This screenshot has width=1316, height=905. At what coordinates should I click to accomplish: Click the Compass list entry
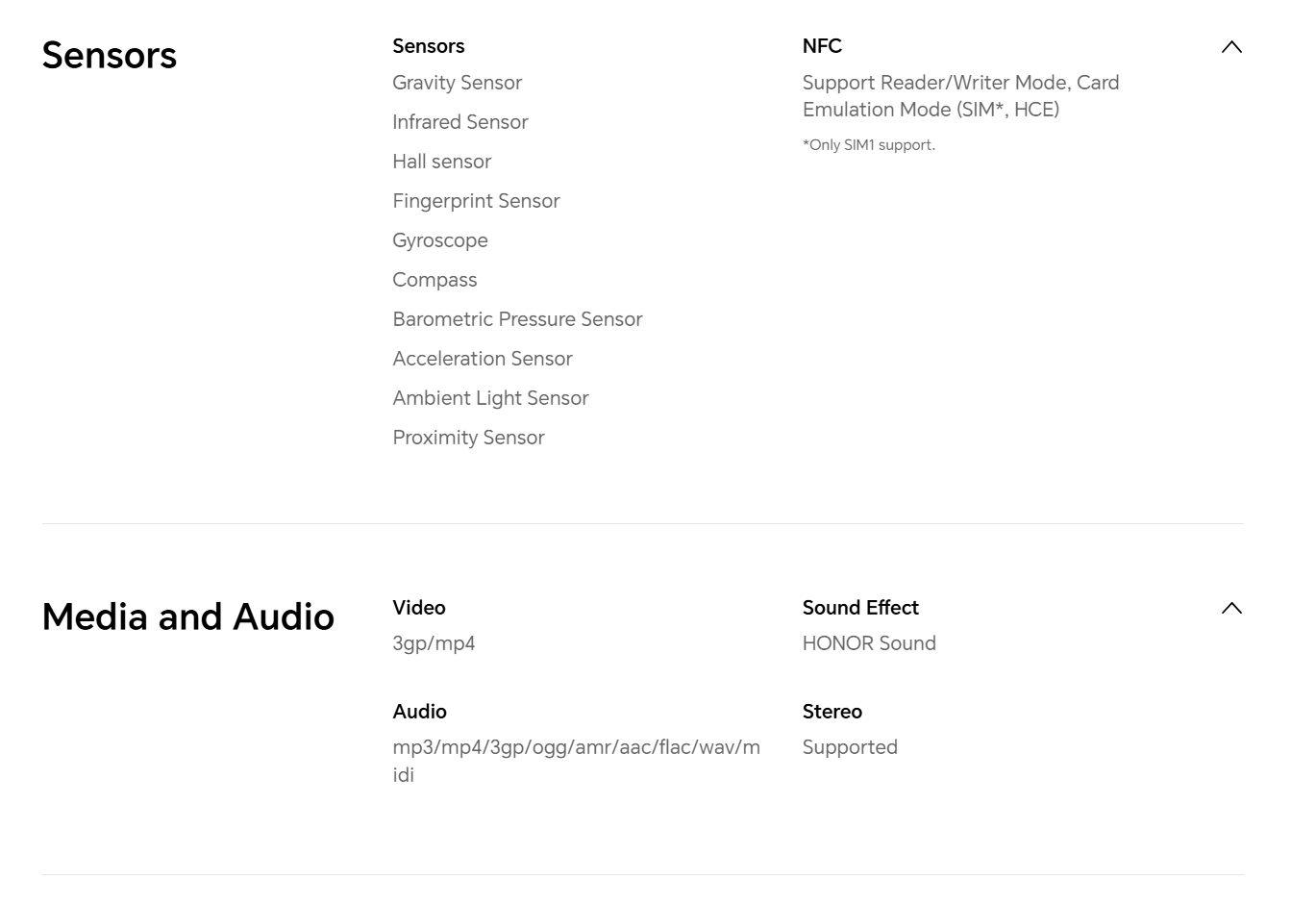435,280
